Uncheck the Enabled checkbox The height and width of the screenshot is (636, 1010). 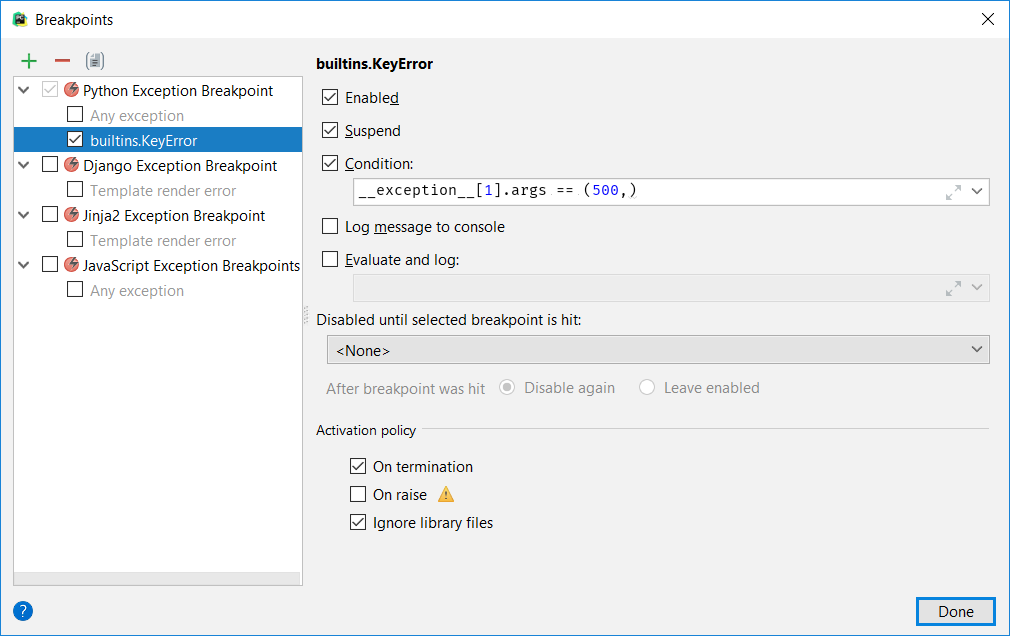(x=330, y=97)
